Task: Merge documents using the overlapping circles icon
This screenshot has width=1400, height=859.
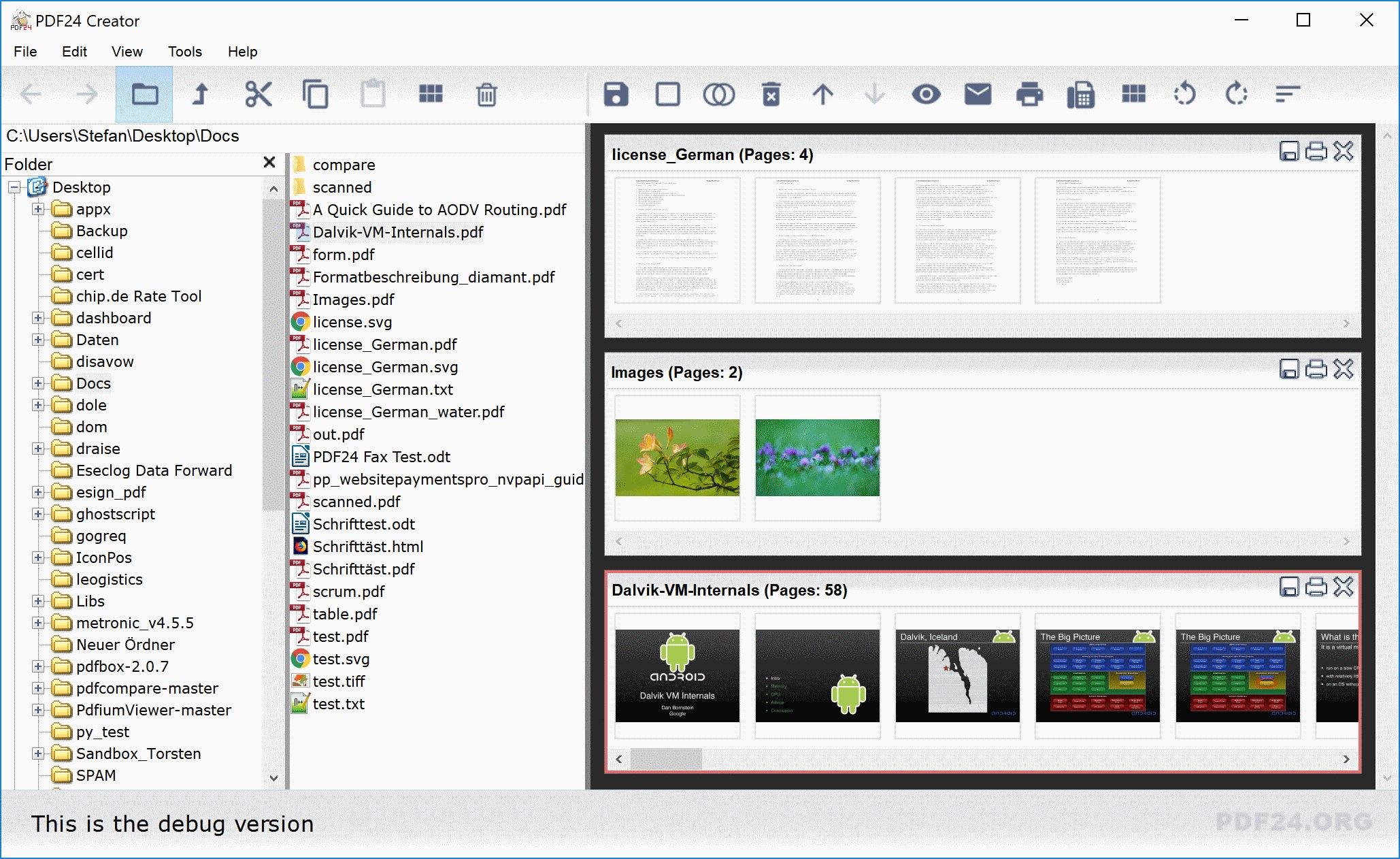Action: (719, 94)
